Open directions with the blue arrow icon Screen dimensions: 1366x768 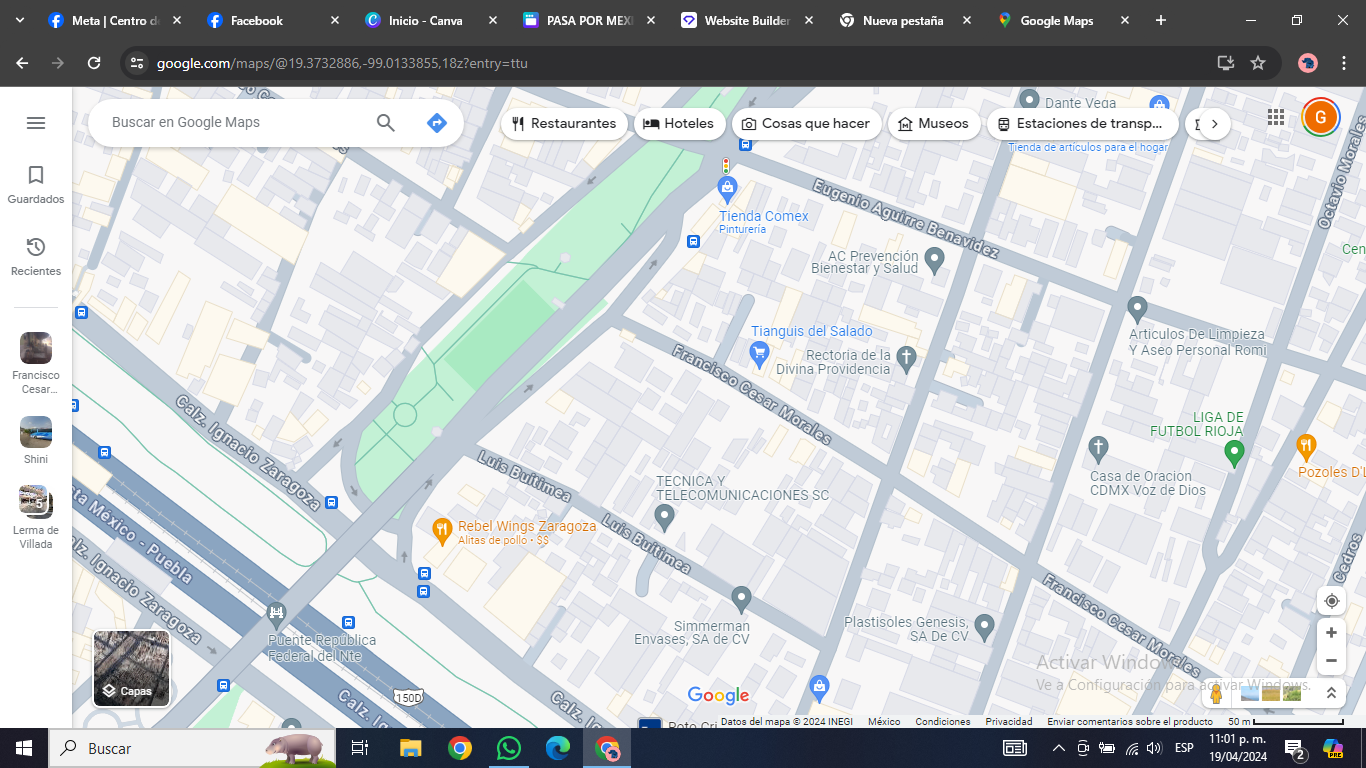pos(436,123)
